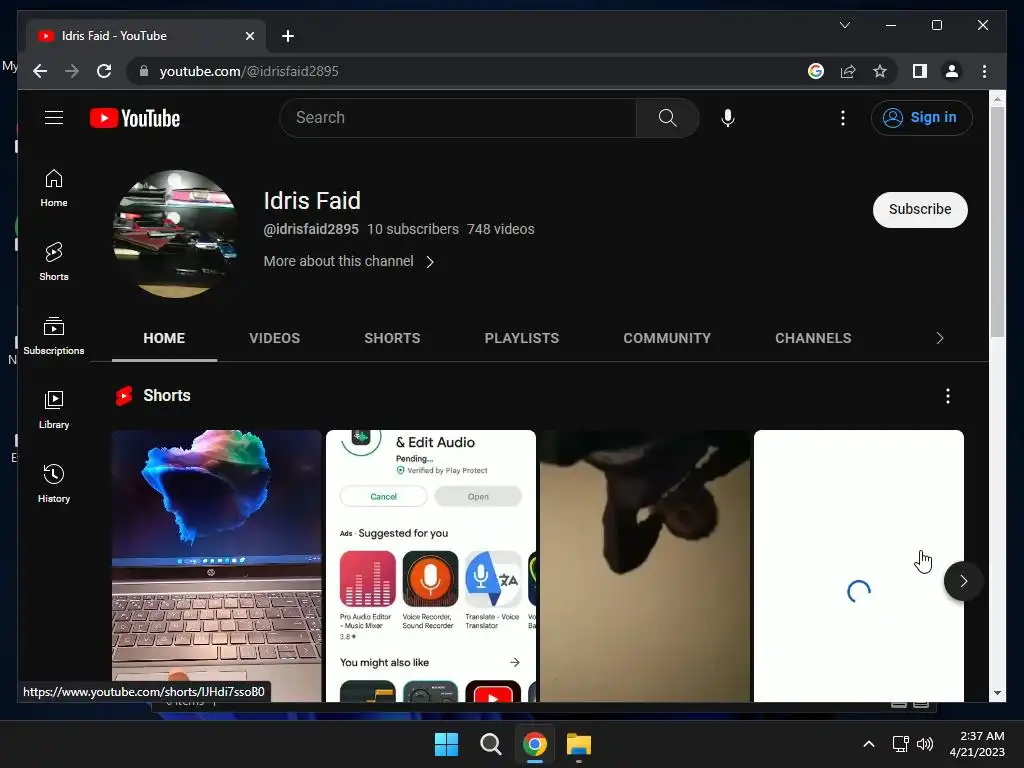1024x768 pixels.
Task: Show next Shorts with arrow button
Action: click(x=963, y=581)
